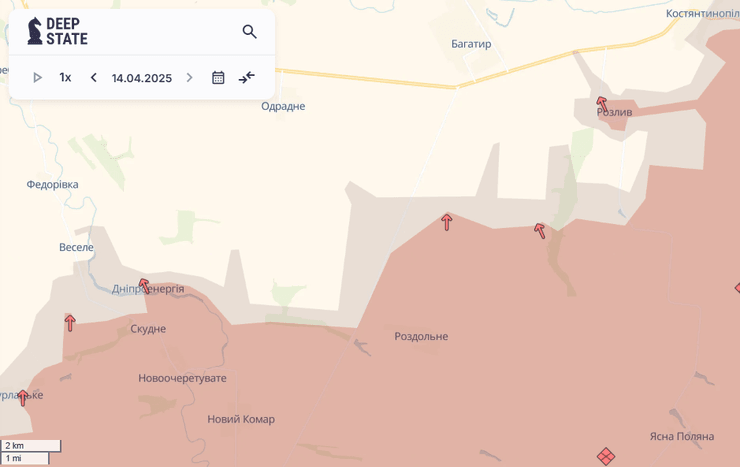Click the Одрадне settlement label
The image size is (740, 467).
click(x=283, y=106)
